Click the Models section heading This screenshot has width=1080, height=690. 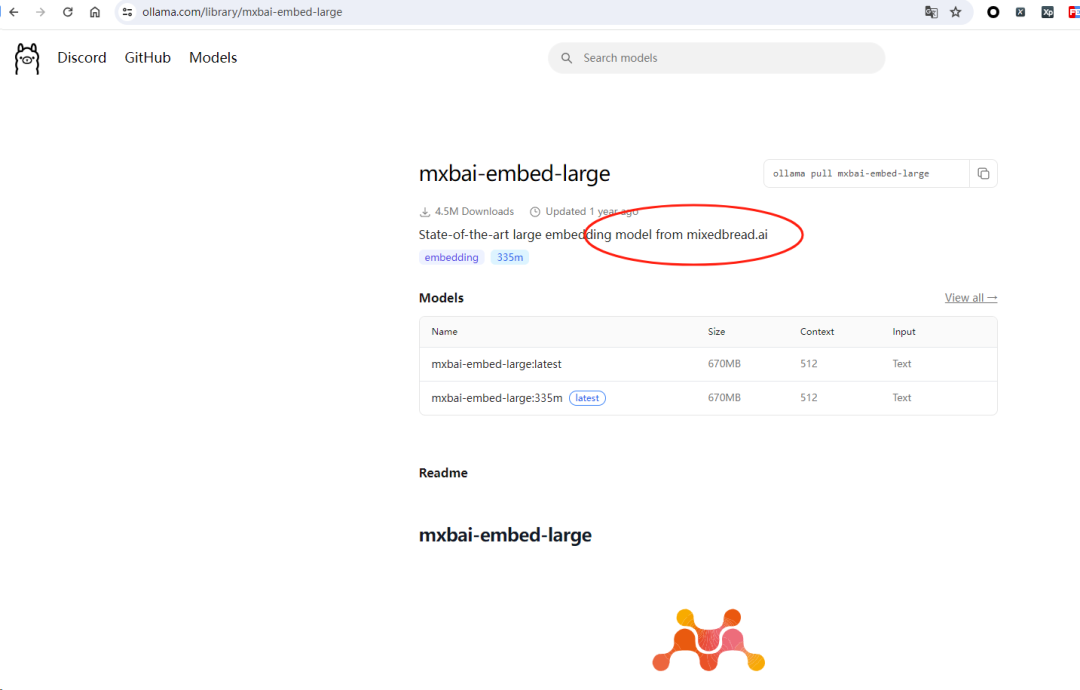(441, 297)
